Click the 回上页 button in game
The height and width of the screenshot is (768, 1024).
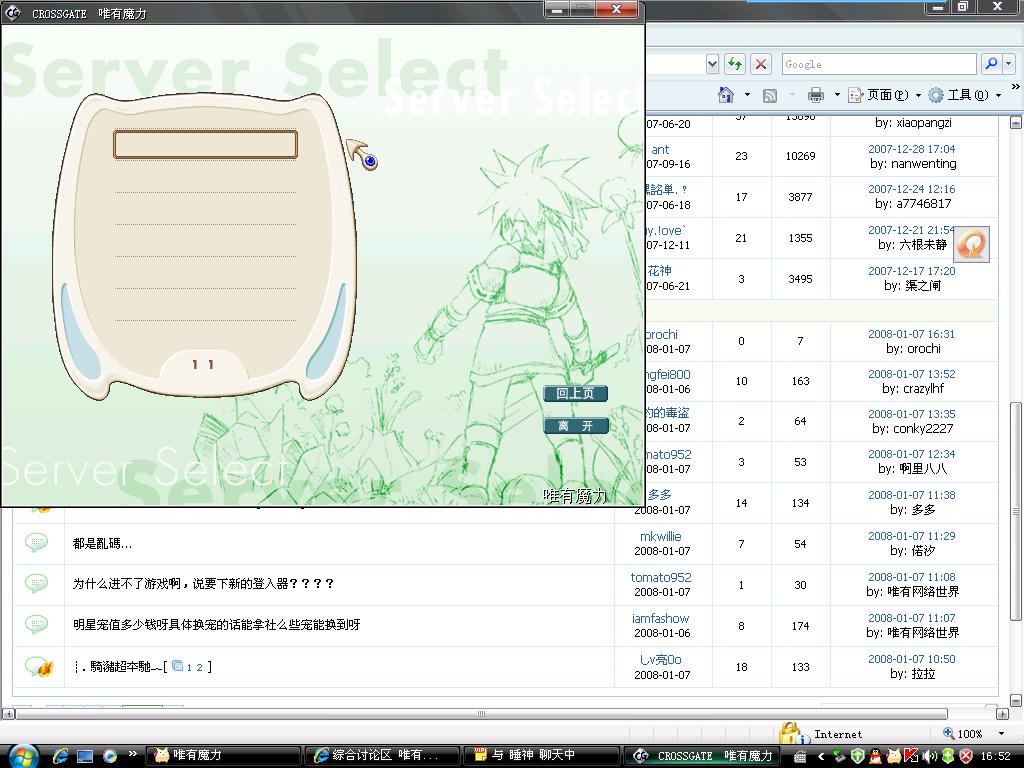point(575,394)
